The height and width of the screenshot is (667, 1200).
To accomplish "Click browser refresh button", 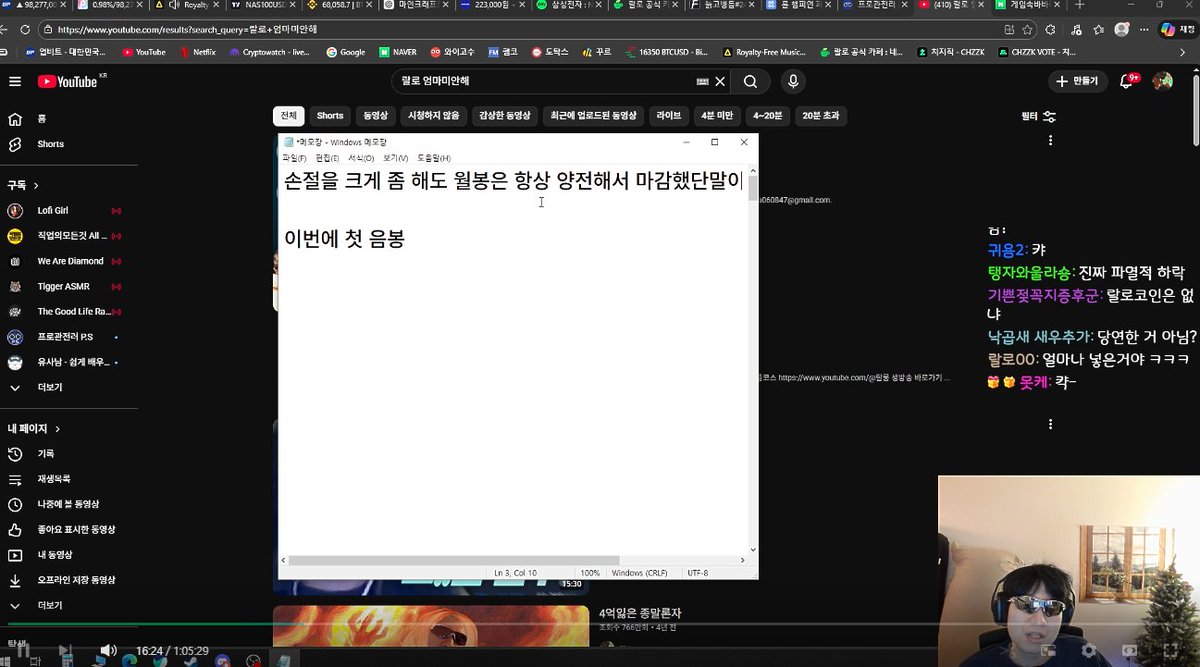I will pyautogui.click(x=27, y=29).
